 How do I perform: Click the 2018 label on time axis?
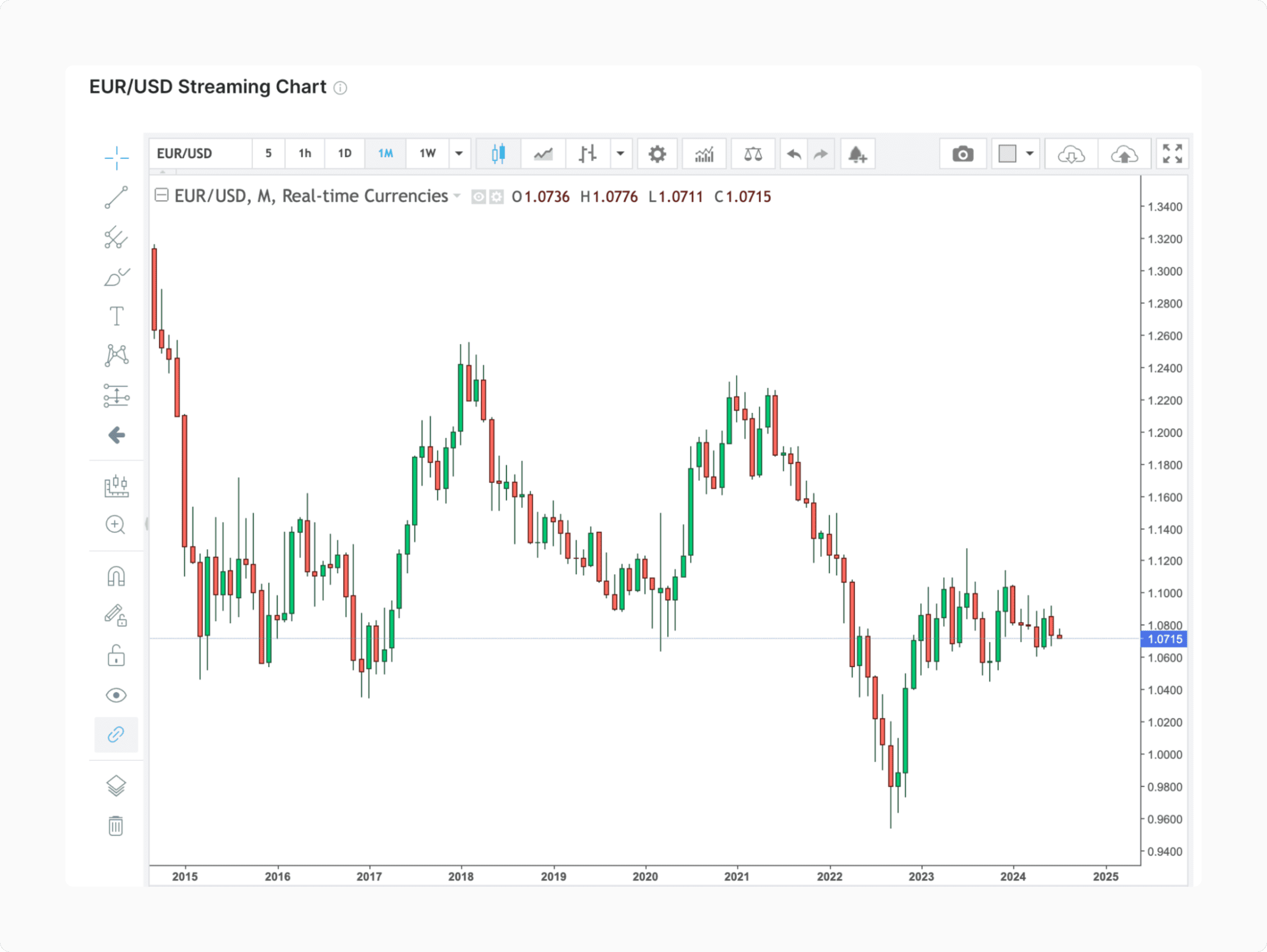[461, 877]
